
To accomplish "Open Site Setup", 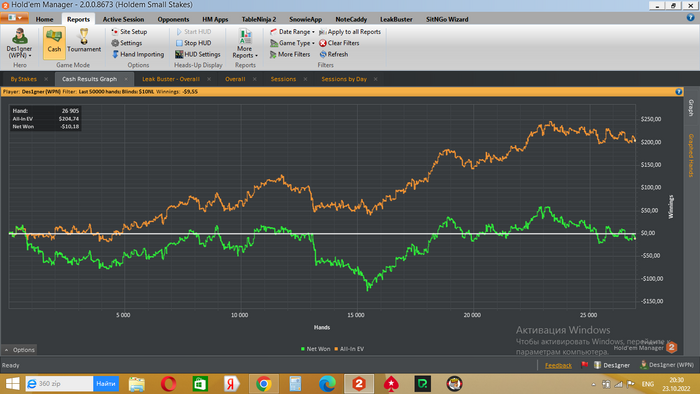I will click(129, 32).
